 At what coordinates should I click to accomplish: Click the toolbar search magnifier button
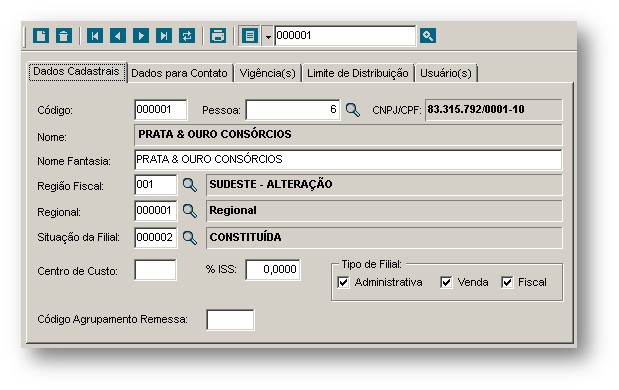coord(428,36)
